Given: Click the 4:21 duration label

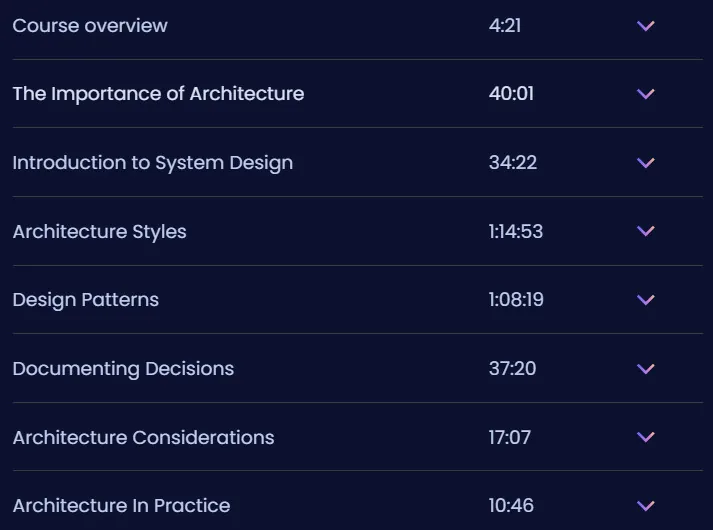Looking at the screenshot, I should pos(505,25).
